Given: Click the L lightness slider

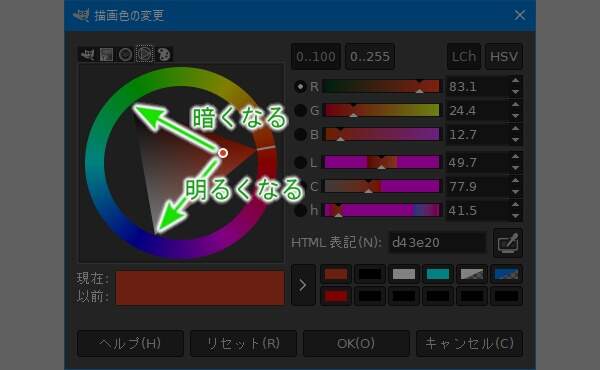Looking at the screenshot, I should pyautogui.click(x=382, y=163).
